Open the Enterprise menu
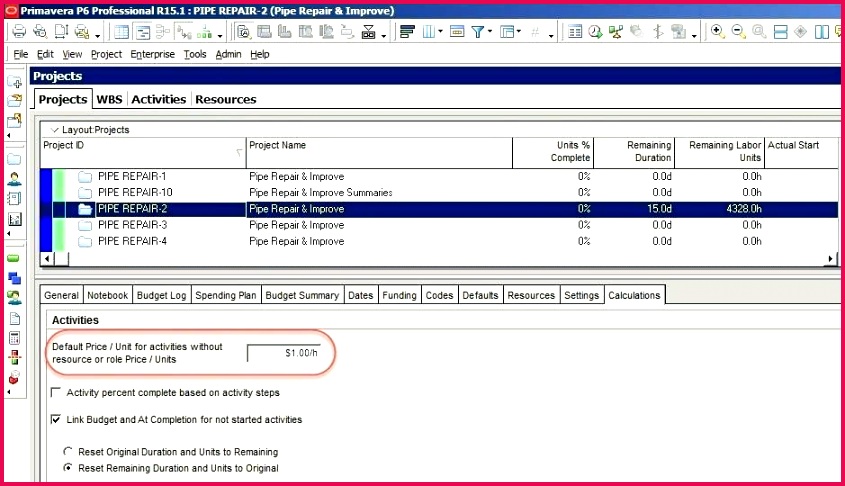Image resolution: width=845 pixels, height=486 pixels. point(153,54)
